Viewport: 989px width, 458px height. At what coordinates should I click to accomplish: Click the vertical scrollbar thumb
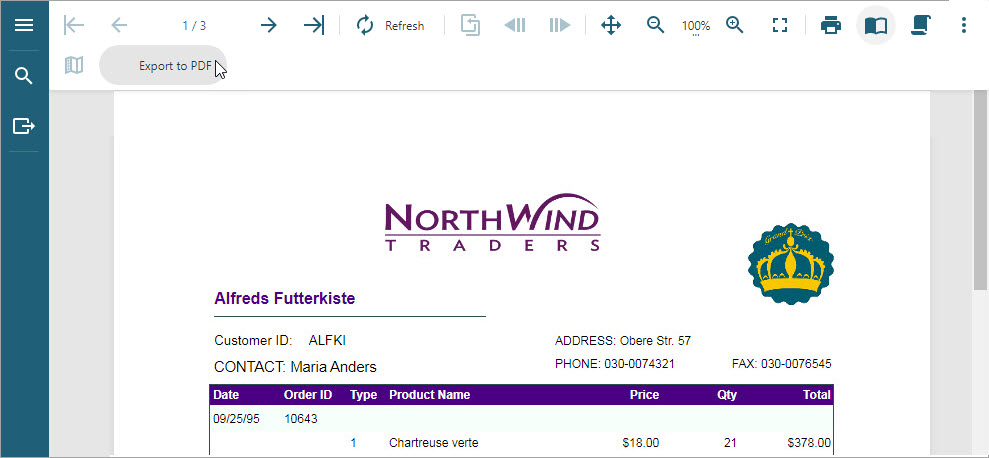[x=980, y=189]
